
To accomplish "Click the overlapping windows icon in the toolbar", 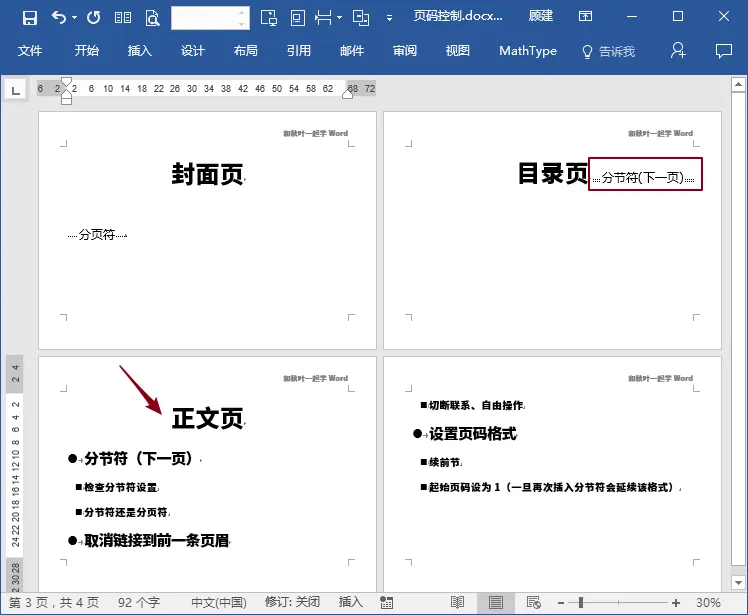I will (361, 18).
